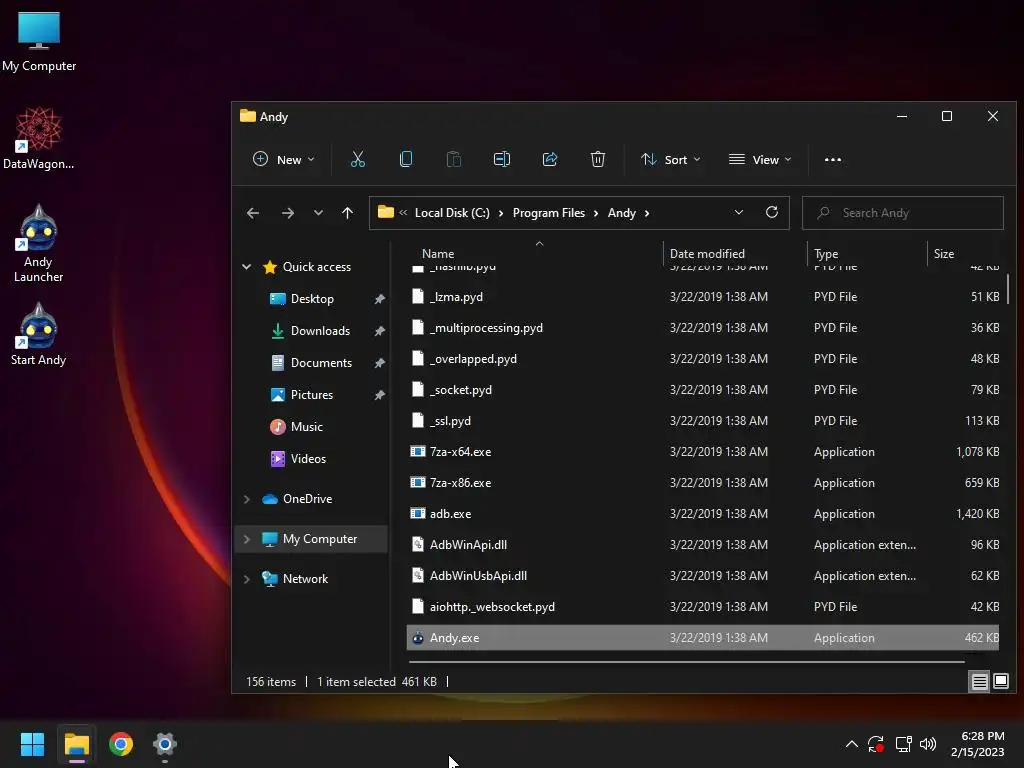Expand My Computer tree node
The width and height of the screenshot is (1024, 768).
point(247,539)
